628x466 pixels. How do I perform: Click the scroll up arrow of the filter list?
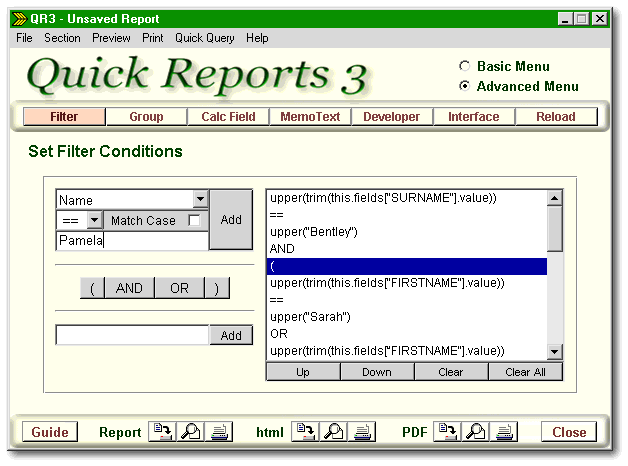click(555, 198)
